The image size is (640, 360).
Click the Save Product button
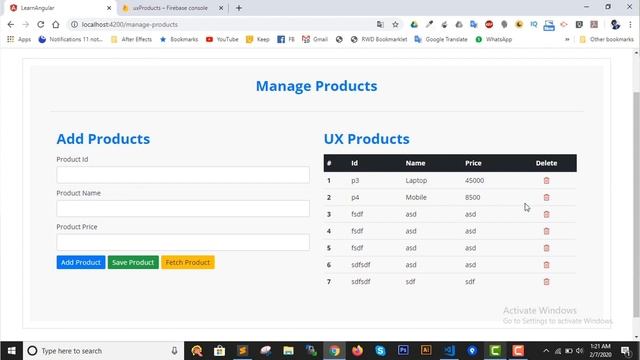(x=133, y=262)
